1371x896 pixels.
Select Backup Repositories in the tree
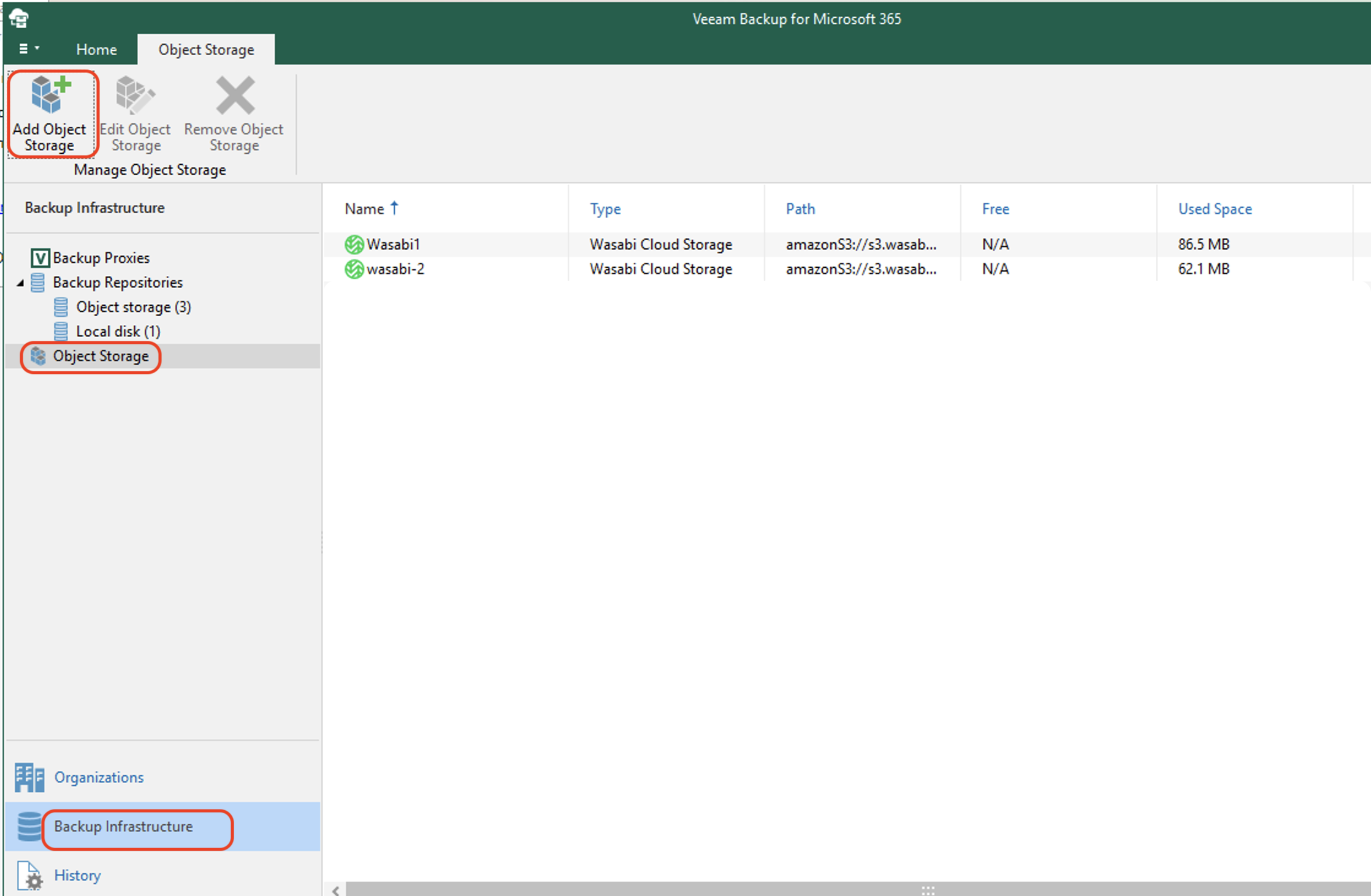click(x=118, y=283)
